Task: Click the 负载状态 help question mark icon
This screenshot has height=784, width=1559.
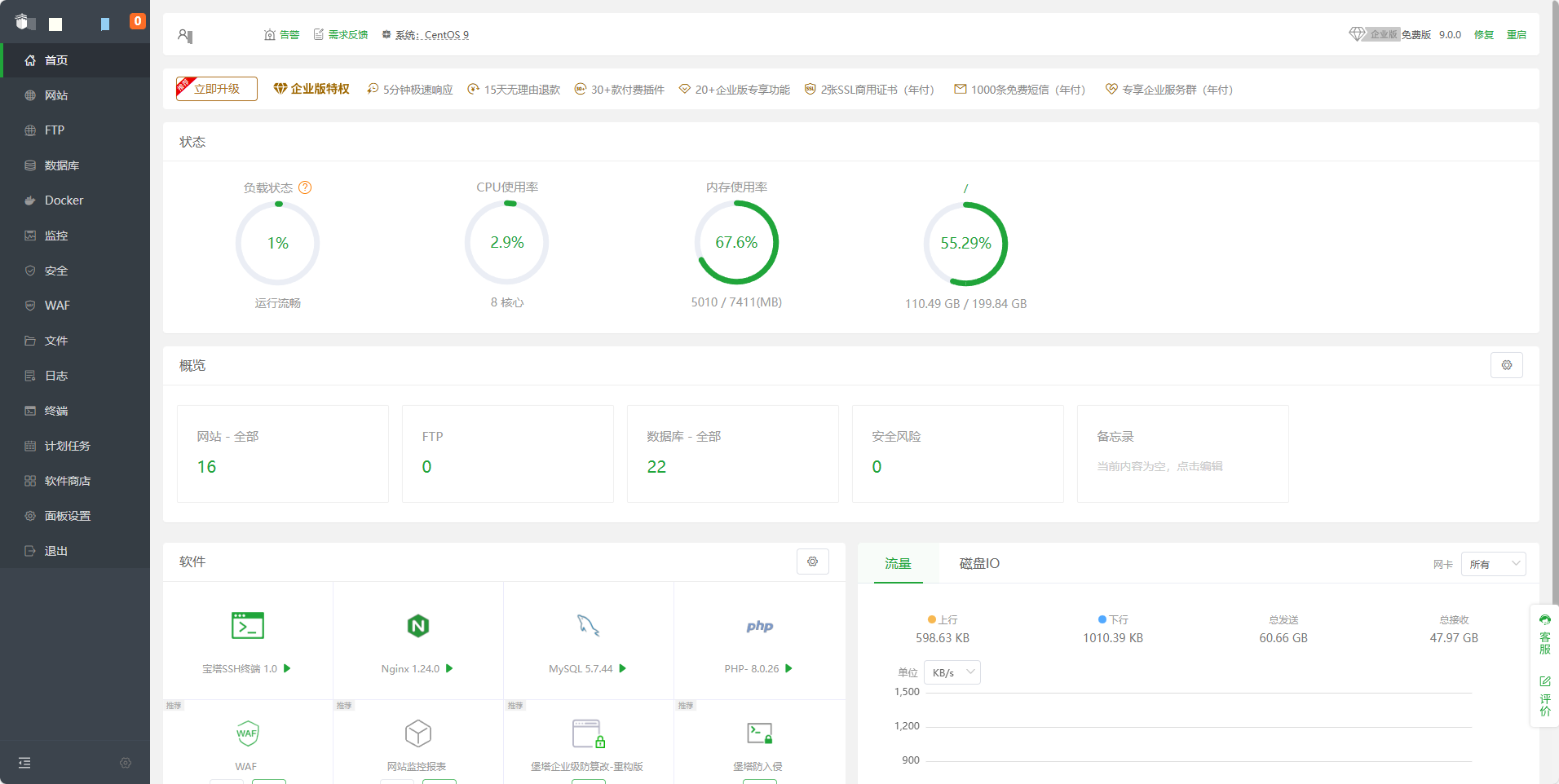Action: point(305,187)
